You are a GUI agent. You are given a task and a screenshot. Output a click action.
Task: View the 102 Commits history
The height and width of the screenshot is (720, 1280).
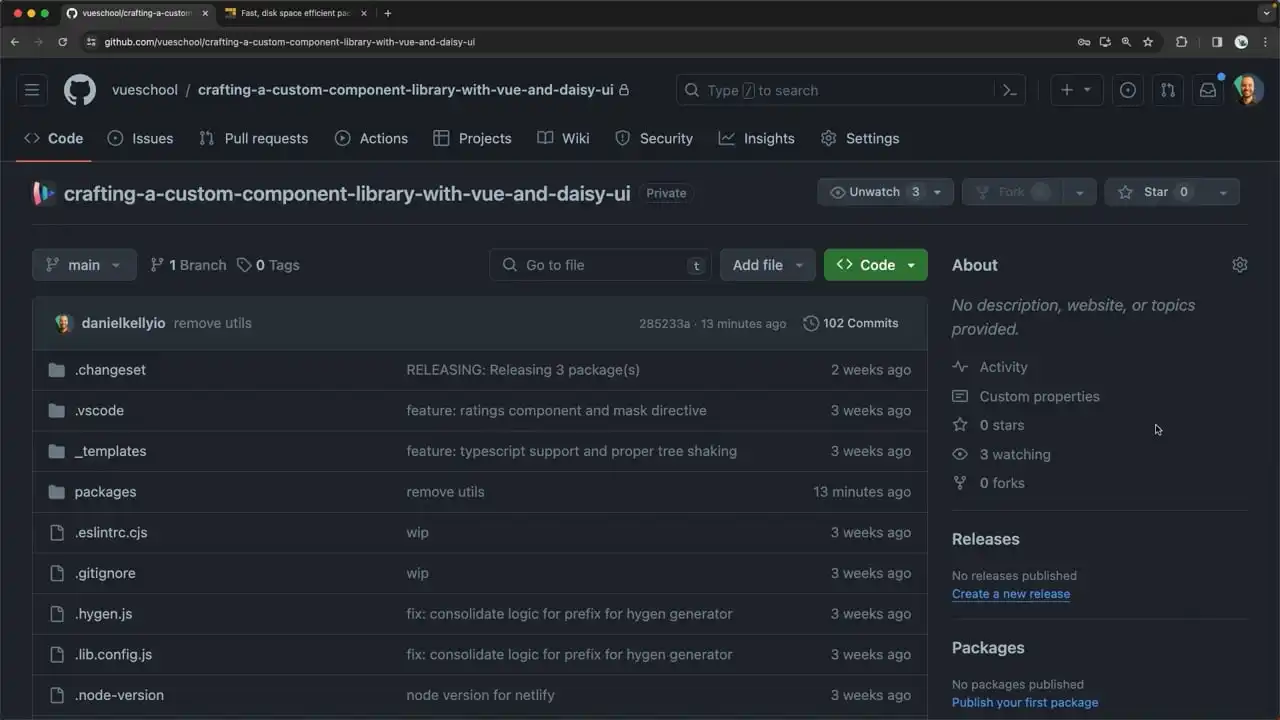851,323
